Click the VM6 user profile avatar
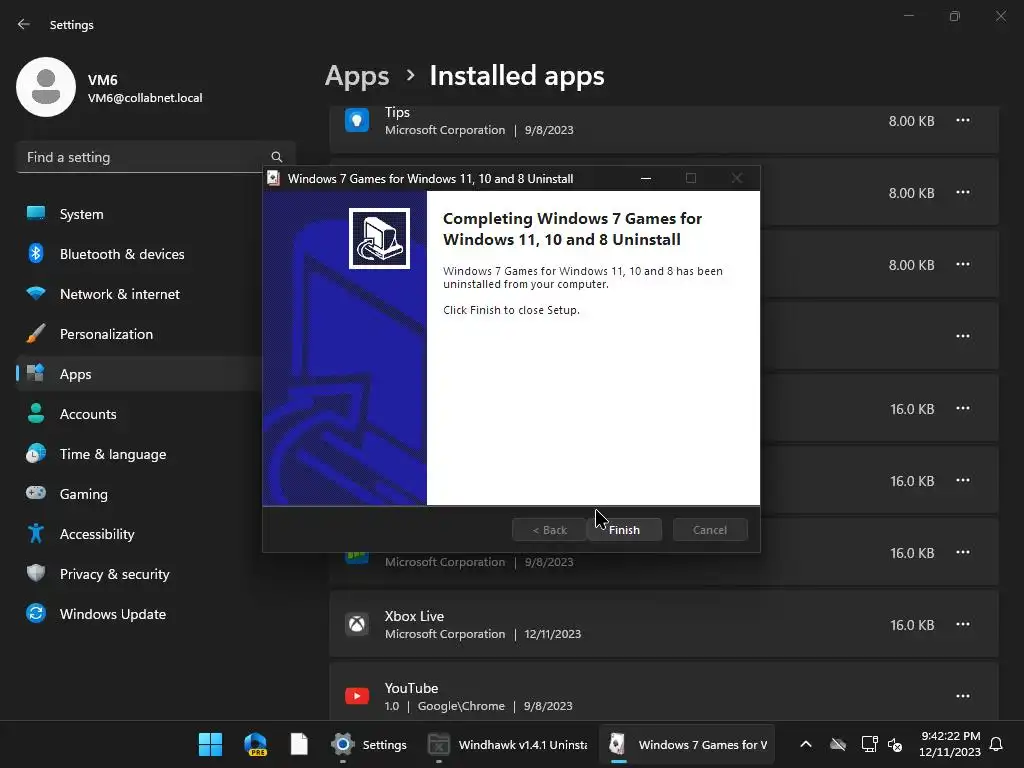 (x=46, y=87)
